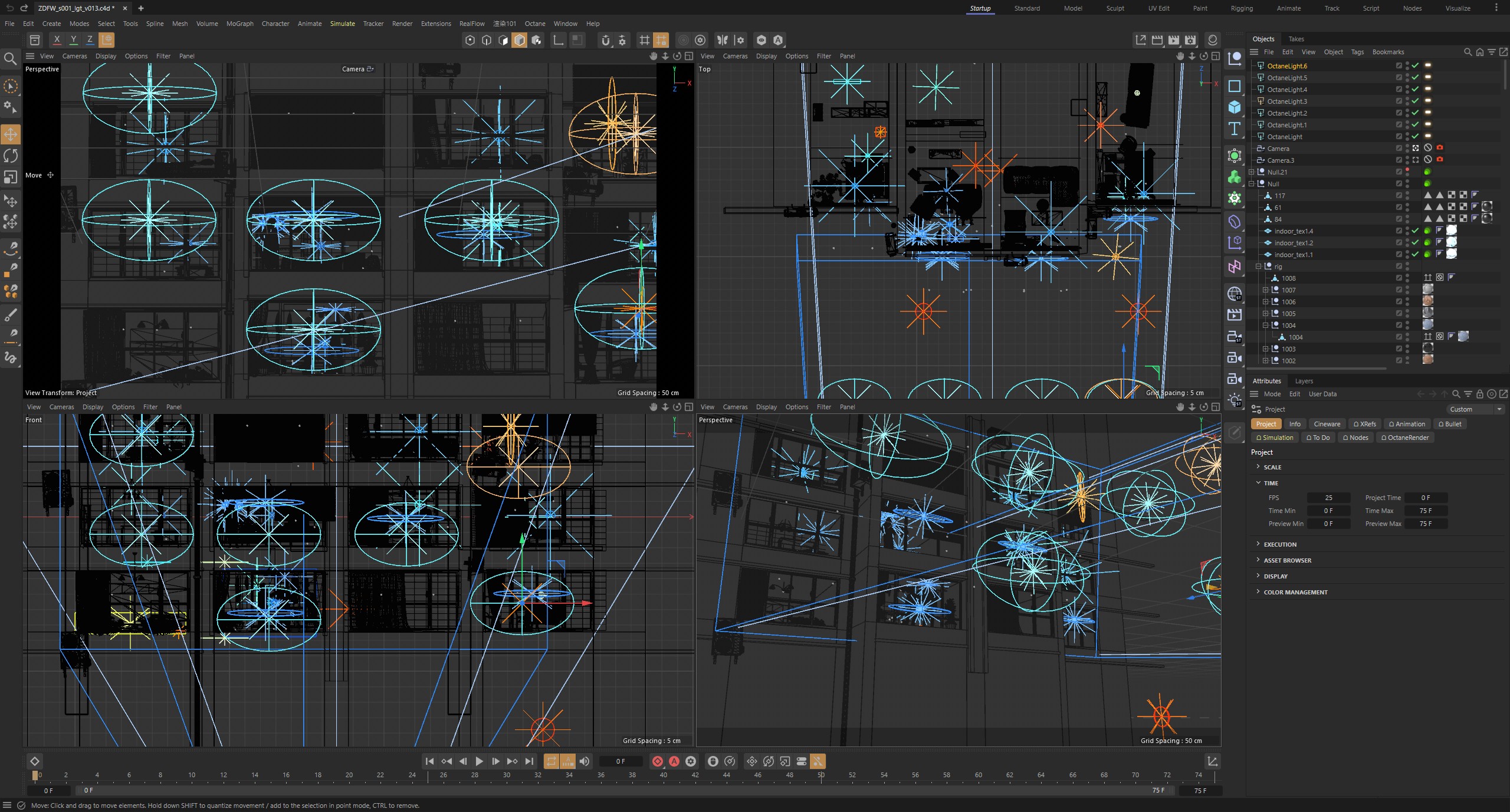Click the timeline playhead at frame 0
This screenshot has width=1510, height=812.
click(x=35, y=775)
